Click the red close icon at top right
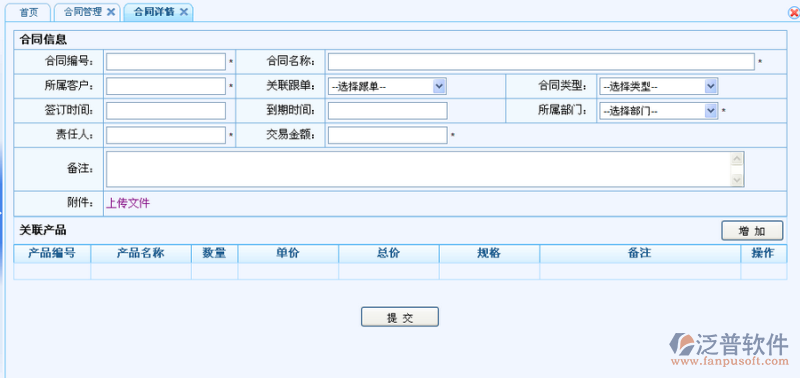Screen dimensions: 800x378 click(794, 14)
